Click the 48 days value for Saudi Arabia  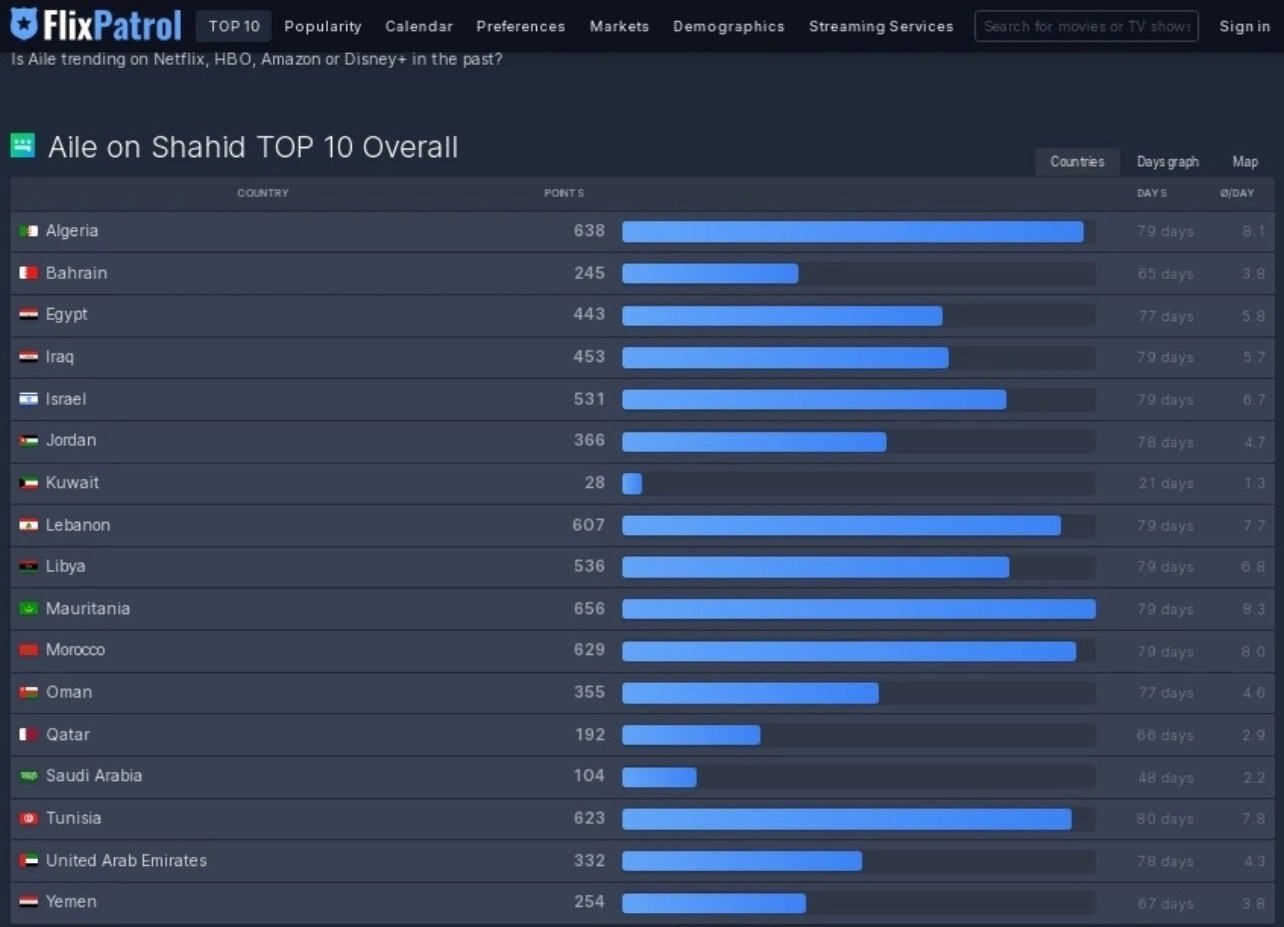pyautogui.click(x=1165, y=777)
